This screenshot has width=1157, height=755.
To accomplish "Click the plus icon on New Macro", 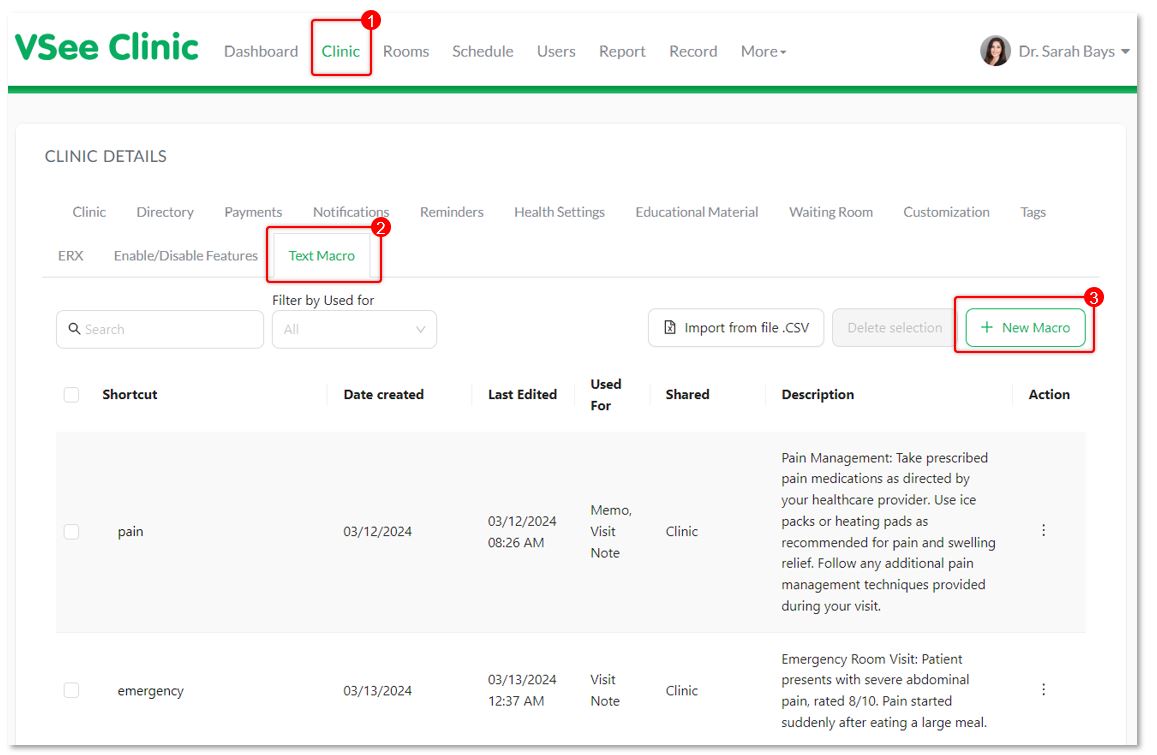I will coord(987,327).
